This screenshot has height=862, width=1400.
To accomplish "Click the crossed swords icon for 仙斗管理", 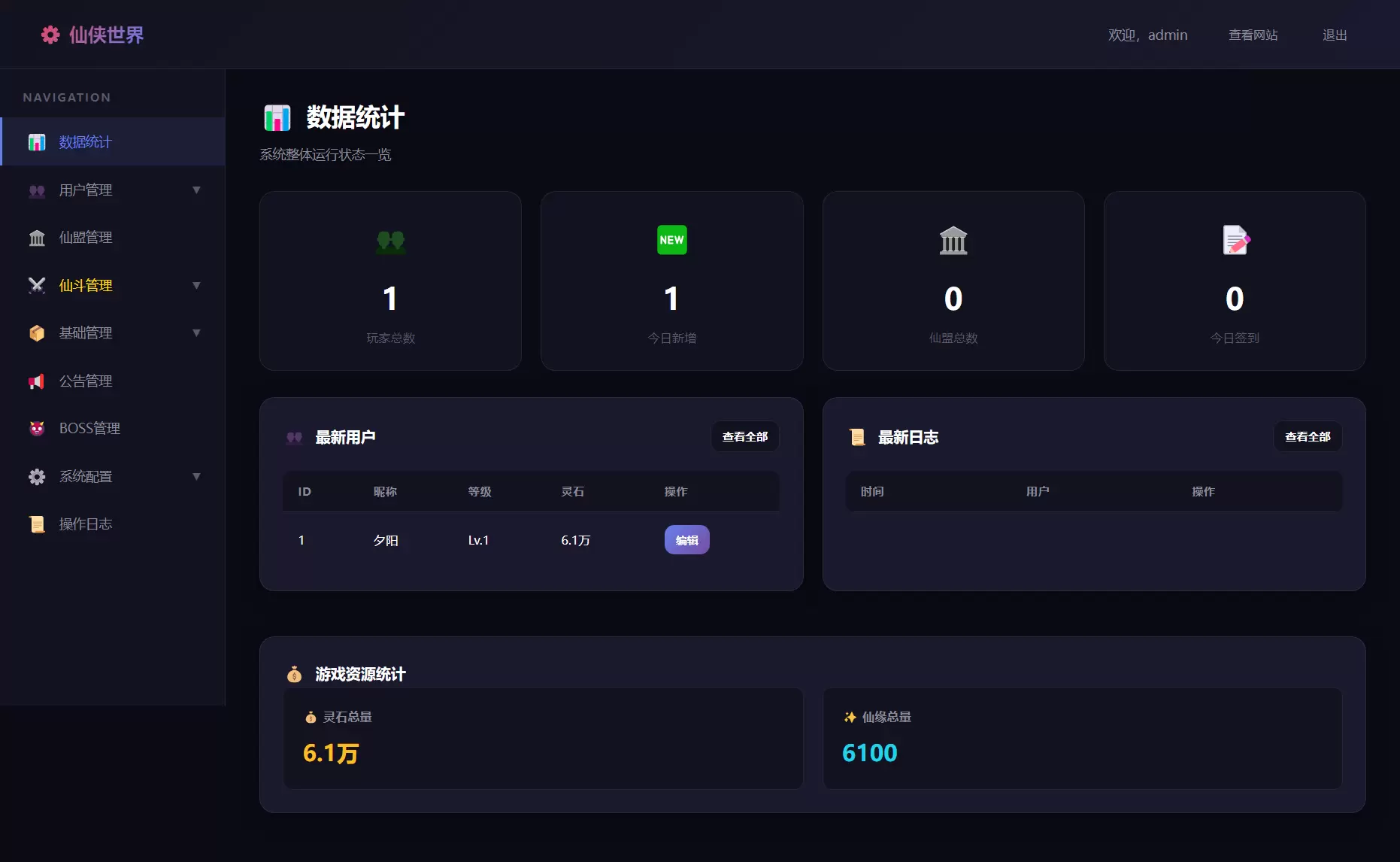I will [37, 285].
